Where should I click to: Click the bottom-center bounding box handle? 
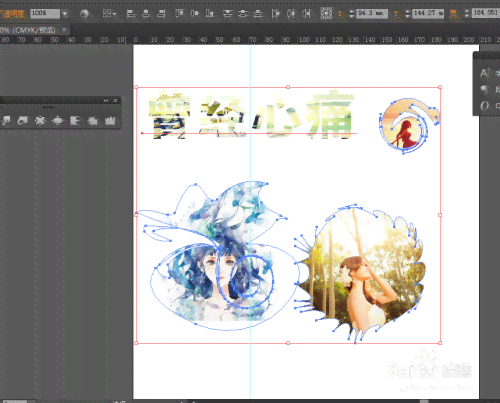288,343
